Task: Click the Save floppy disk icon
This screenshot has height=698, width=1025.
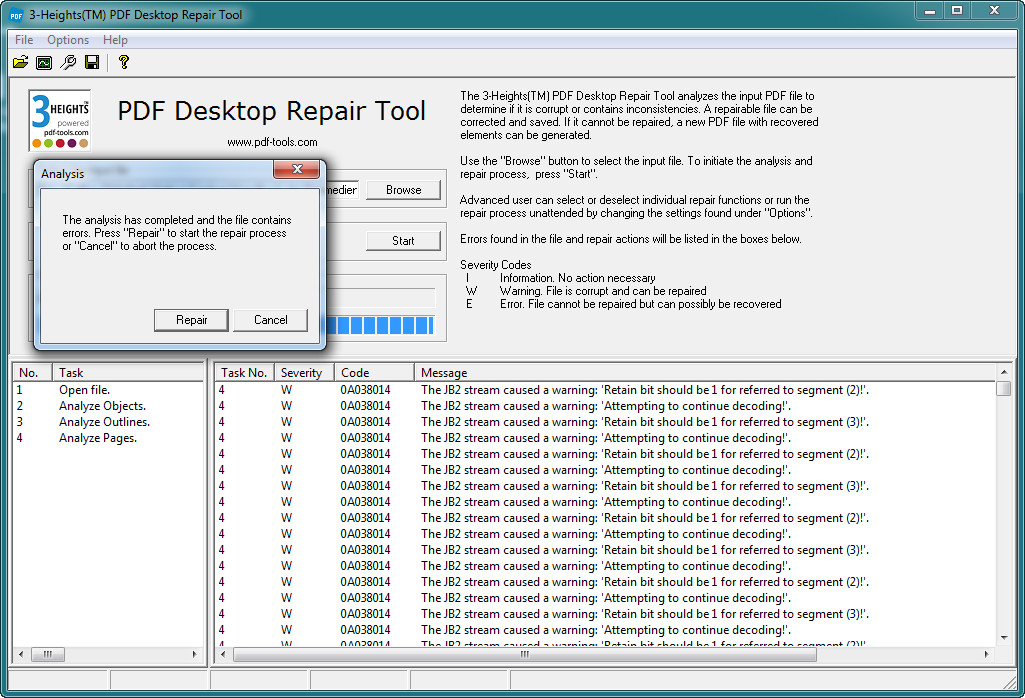Action: pyautogui.click(x=92, y=63)
